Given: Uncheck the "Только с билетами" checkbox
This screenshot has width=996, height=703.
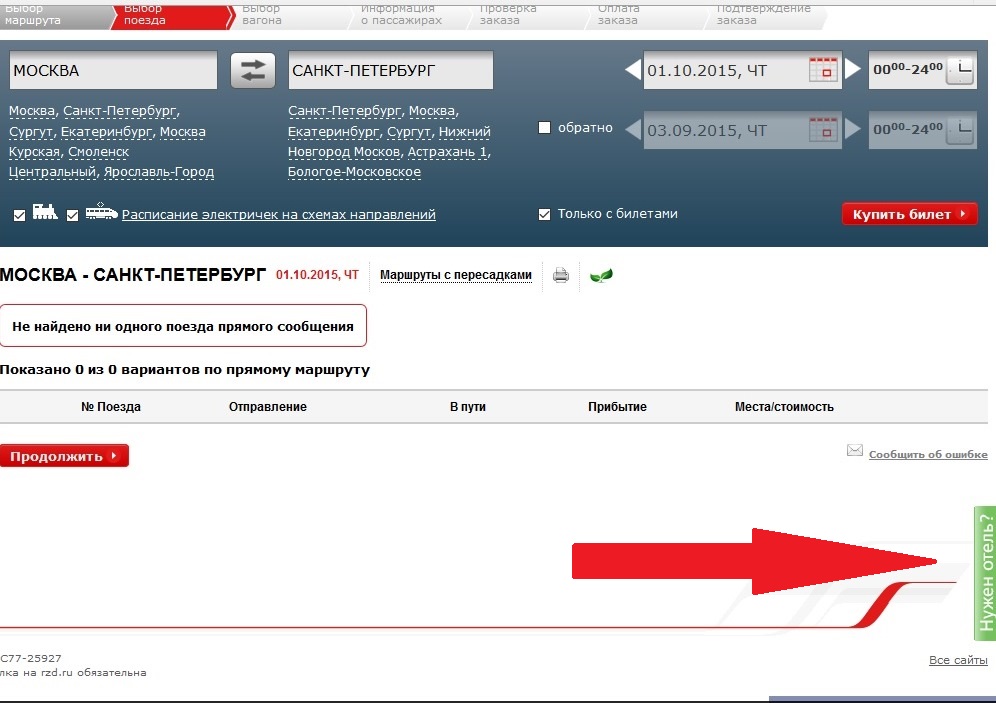Looking at the screenshot, I should (545, 214).
